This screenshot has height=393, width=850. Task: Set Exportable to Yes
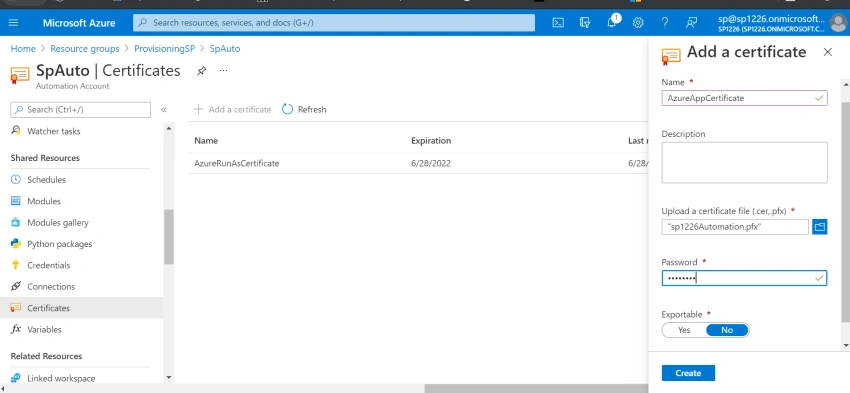(684, 330)
